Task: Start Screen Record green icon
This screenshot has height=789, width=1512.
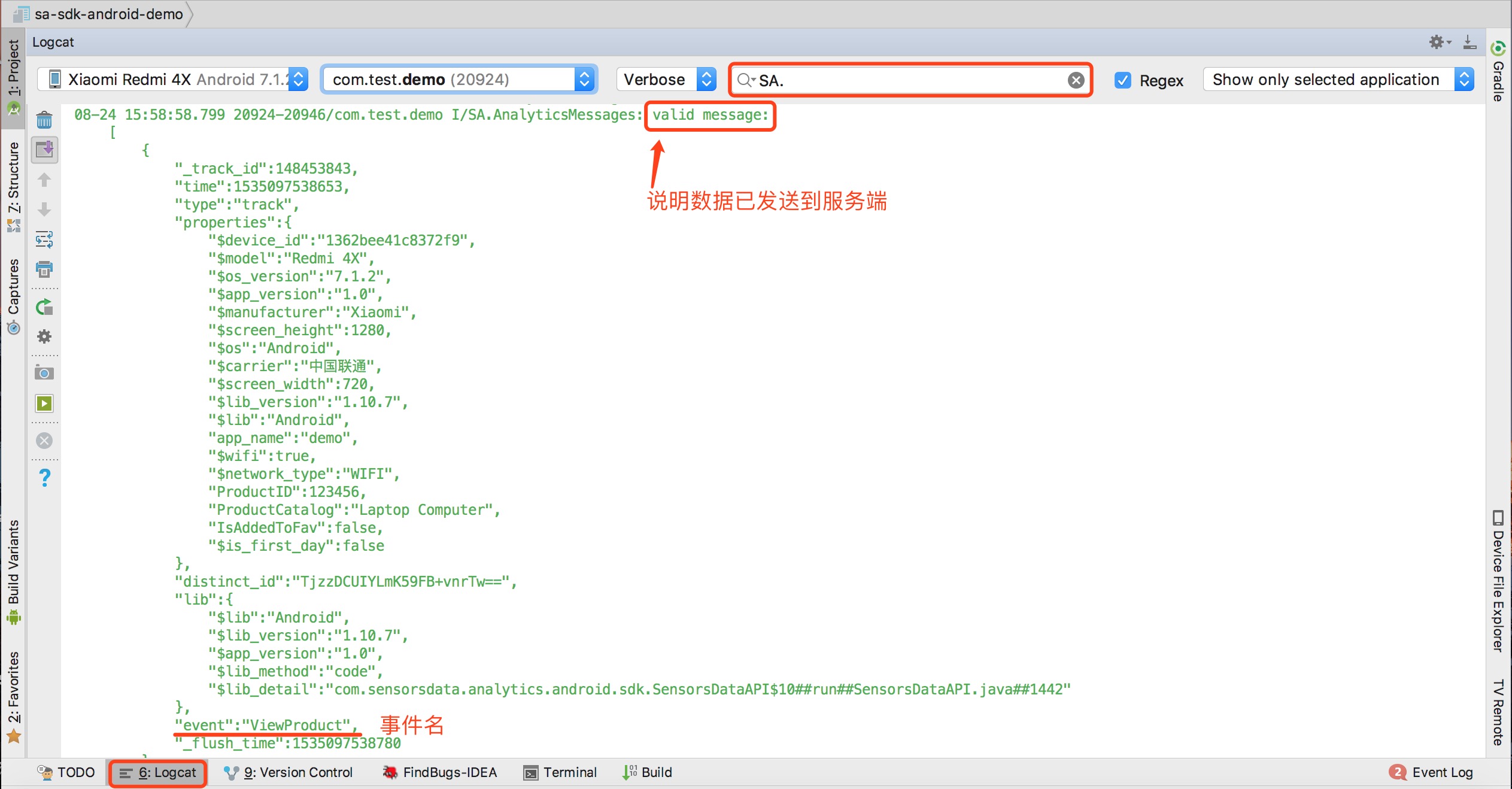Action: coord(44,403)
